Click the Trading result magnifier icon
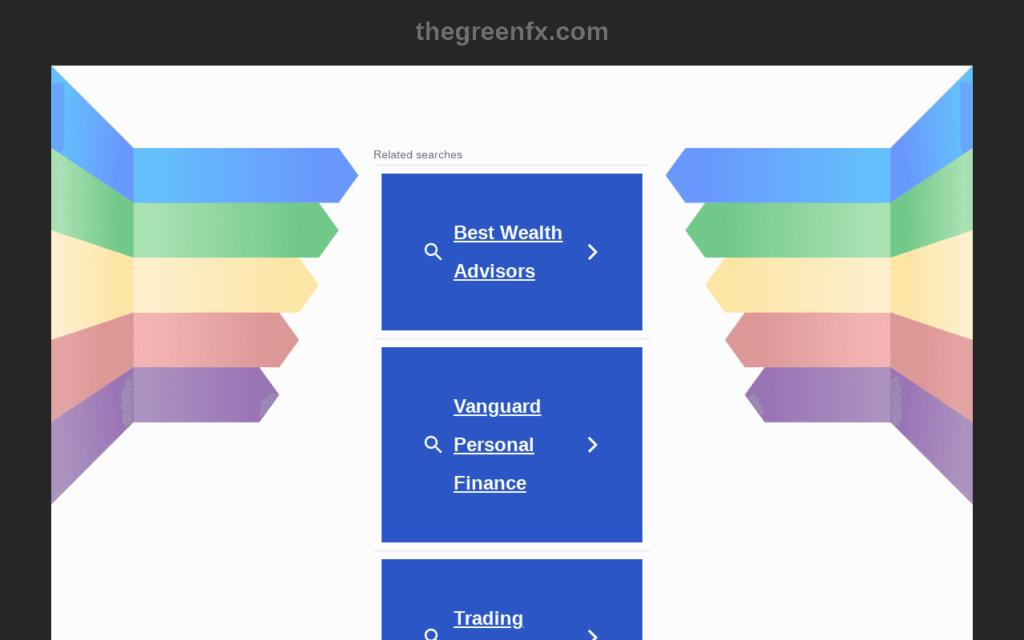 432,634
